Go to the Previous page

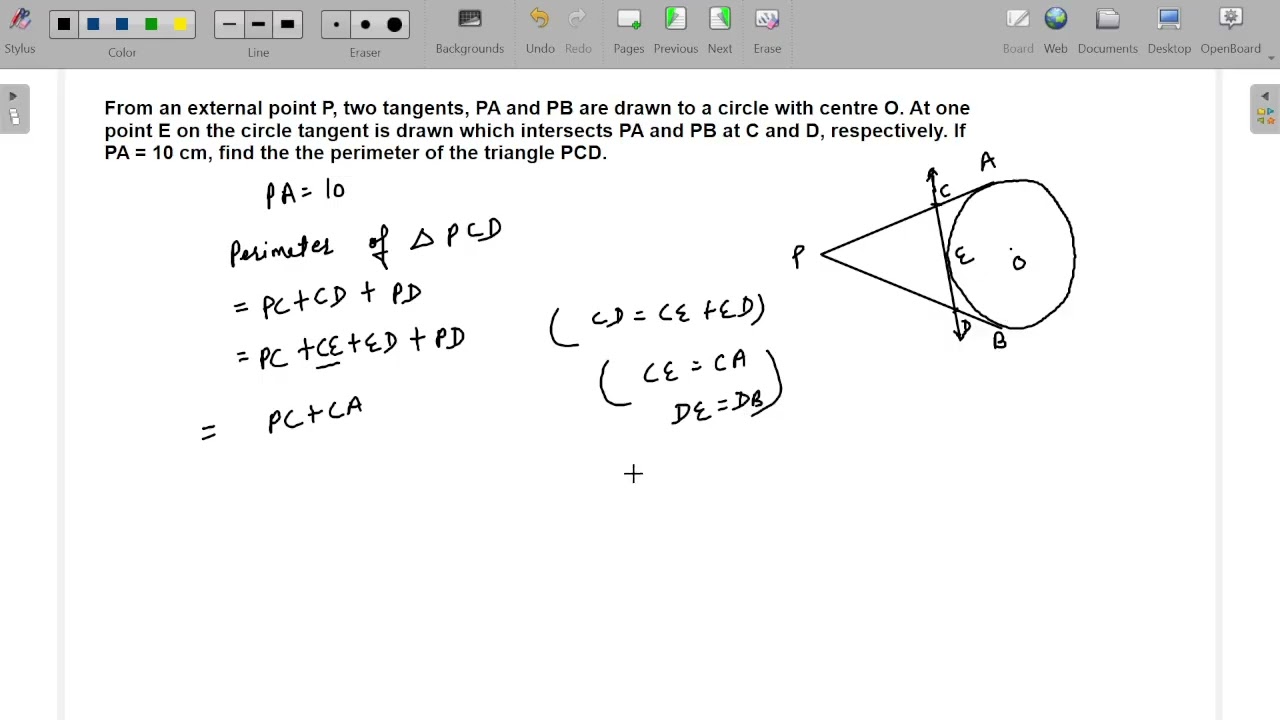point(676,31)
